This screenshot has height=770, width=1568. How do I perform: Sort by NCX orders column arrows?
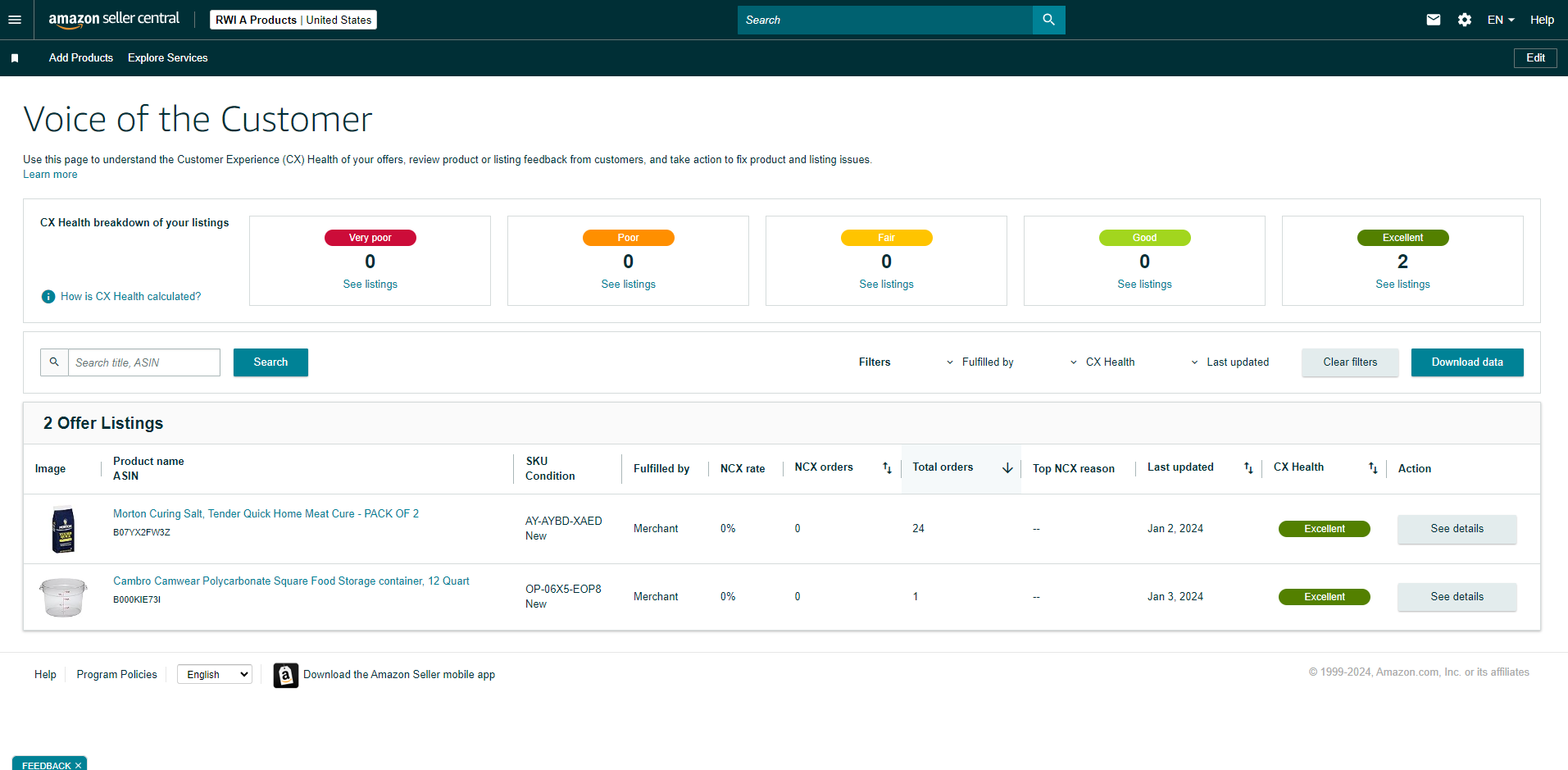pos(887,468)
